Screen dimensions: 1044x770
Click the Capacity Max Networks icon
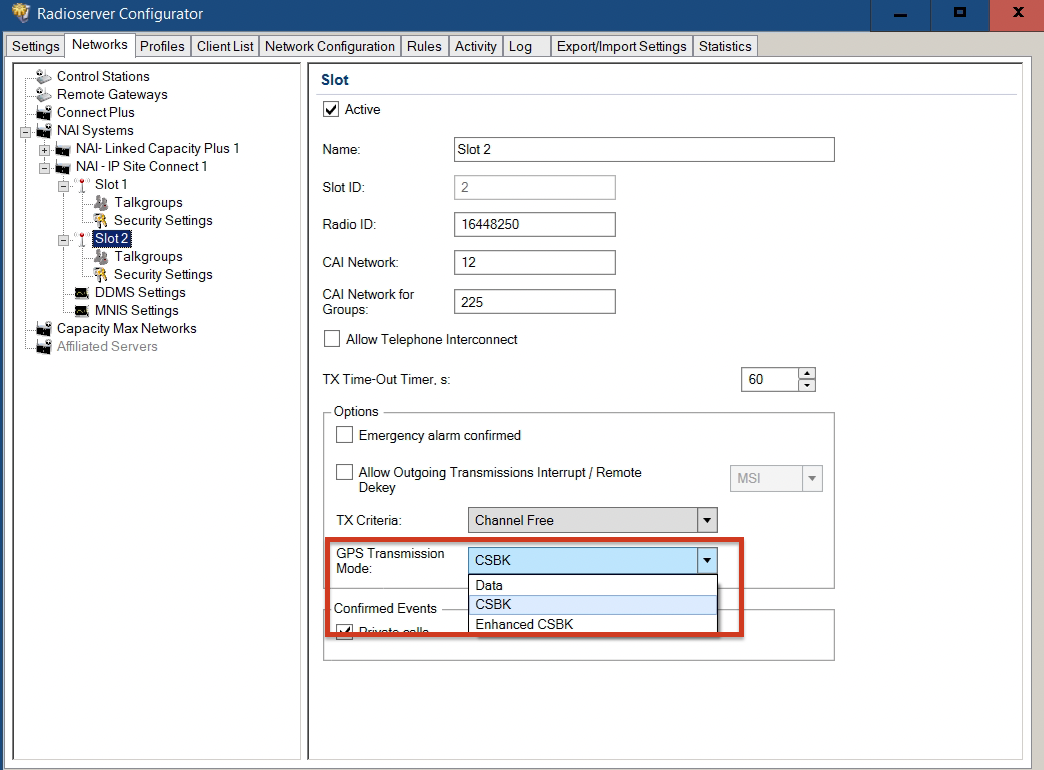click(44, 328)
